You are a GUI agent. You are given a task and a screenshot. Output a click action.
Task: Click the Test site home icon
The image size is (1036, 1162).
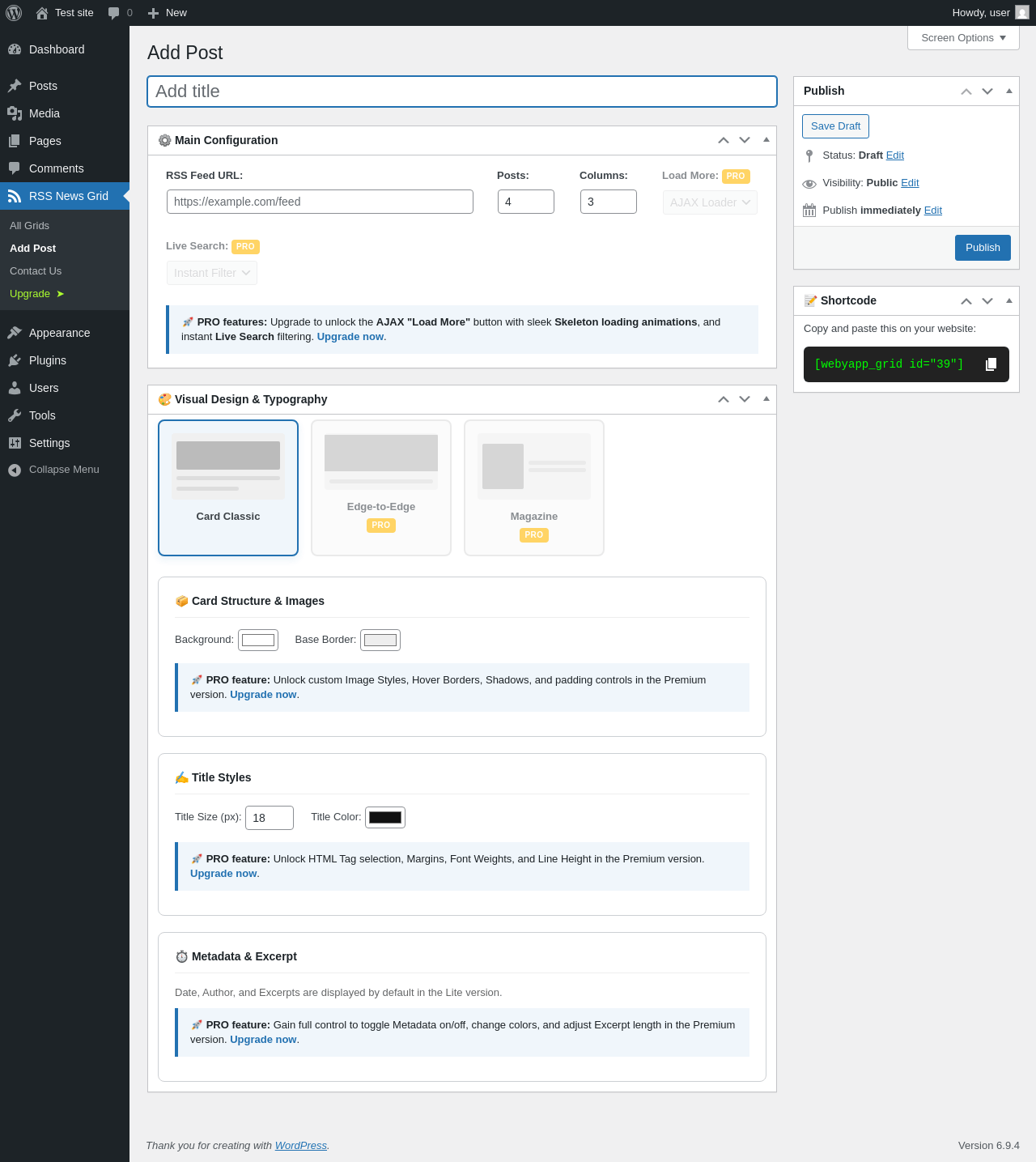coord(42,13)
